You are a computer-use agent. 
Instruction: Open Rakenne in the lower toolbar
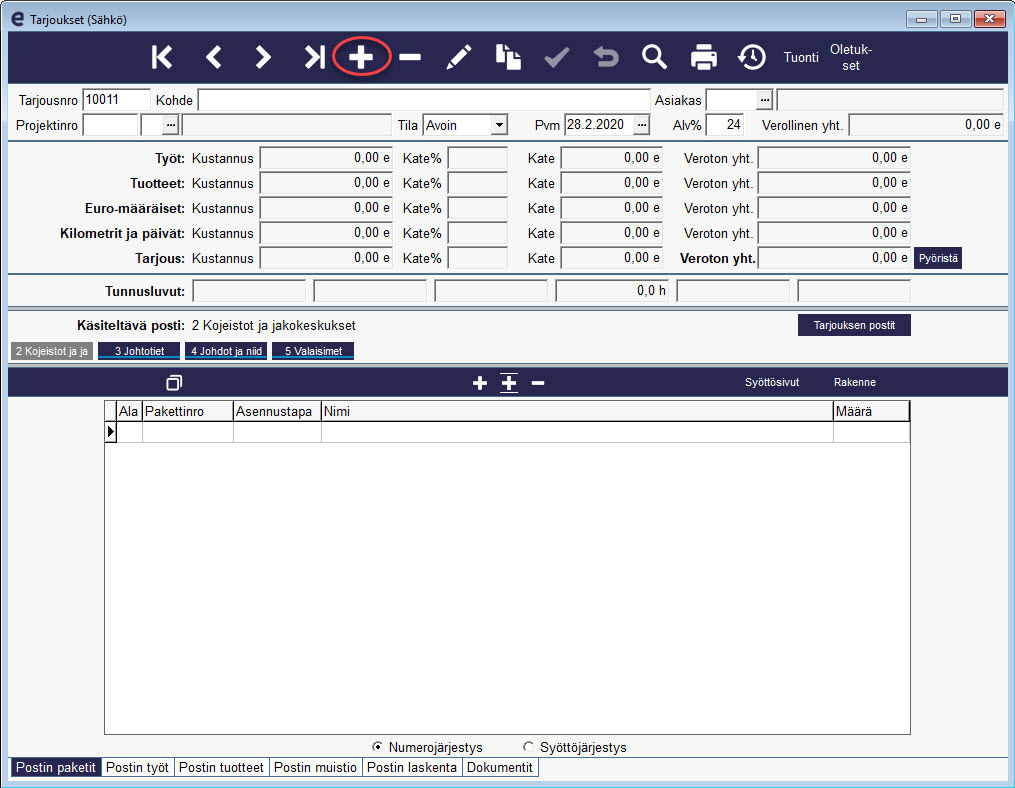tap(854, 383)
